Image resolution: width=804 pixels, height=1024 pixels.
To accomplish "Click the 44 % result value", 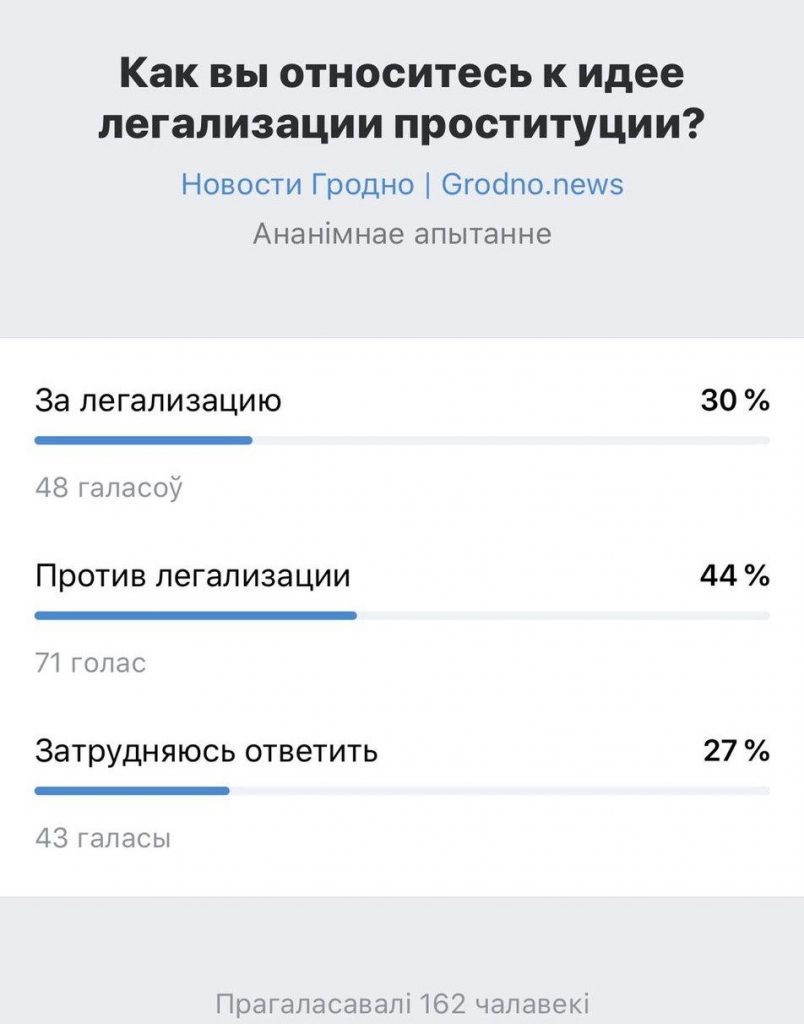I will pos(733,573).
